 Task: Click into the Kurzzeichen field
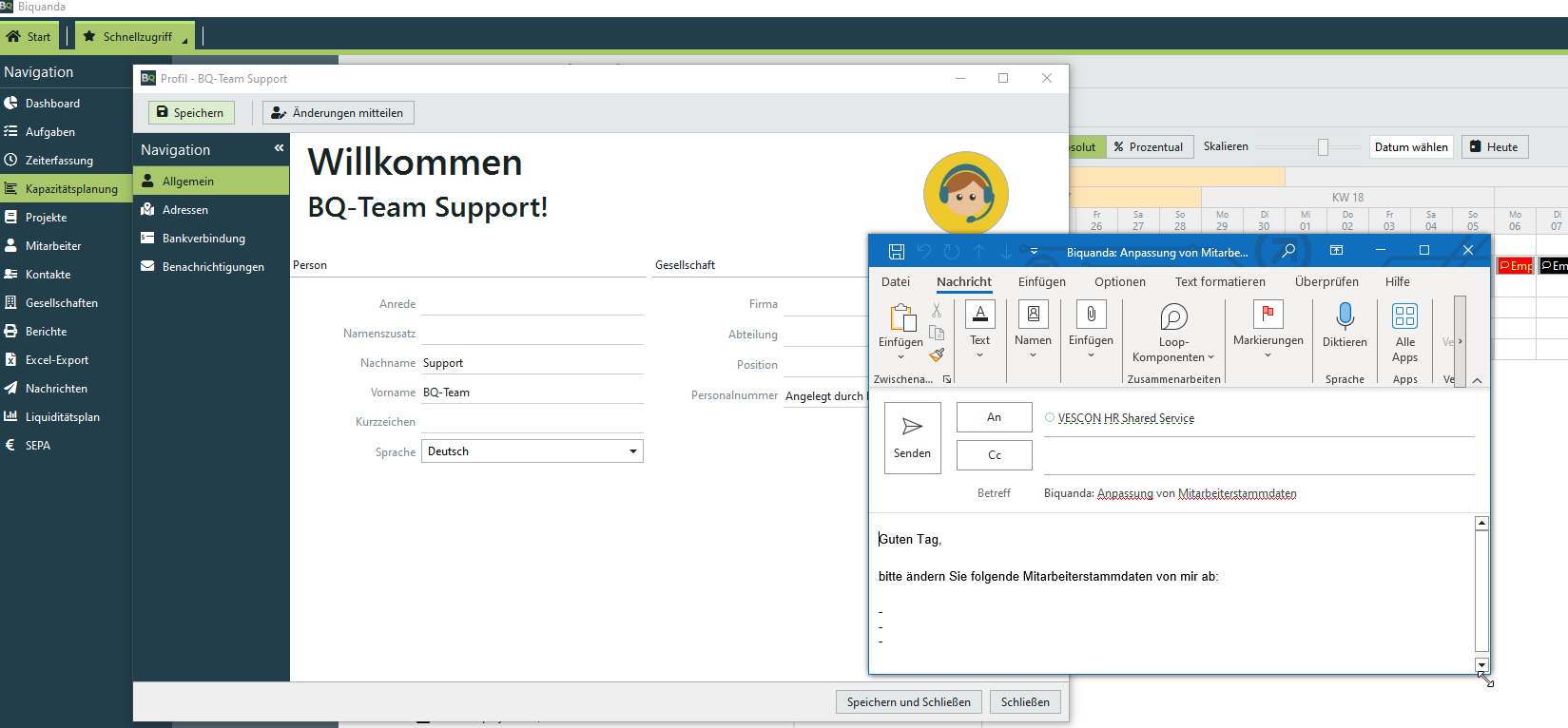pyautogui.click(x=532, y=421)
